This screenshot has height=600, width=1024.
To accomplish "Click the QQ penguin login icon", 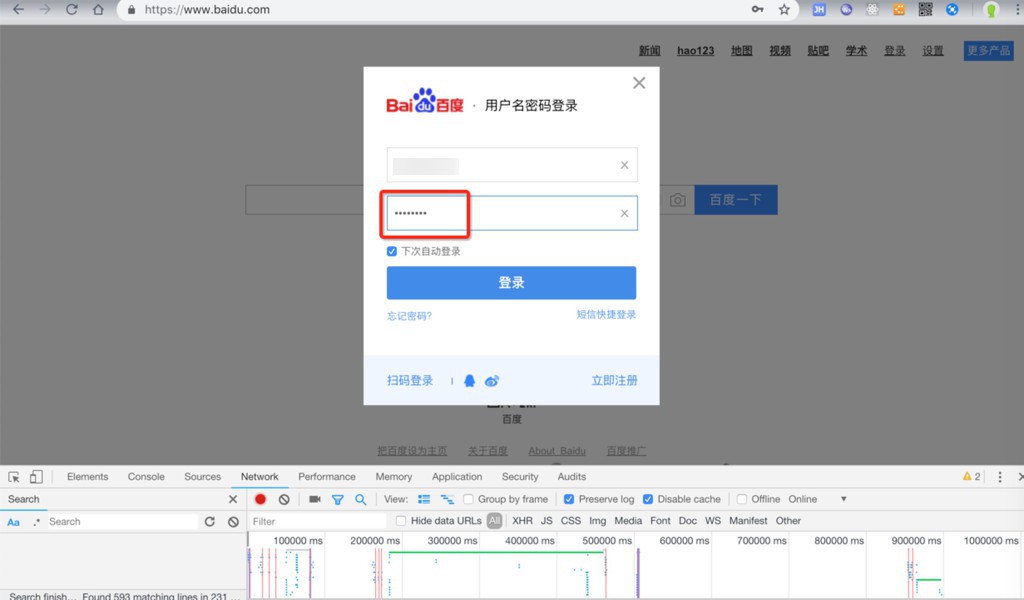I will (x=469, y=381).
